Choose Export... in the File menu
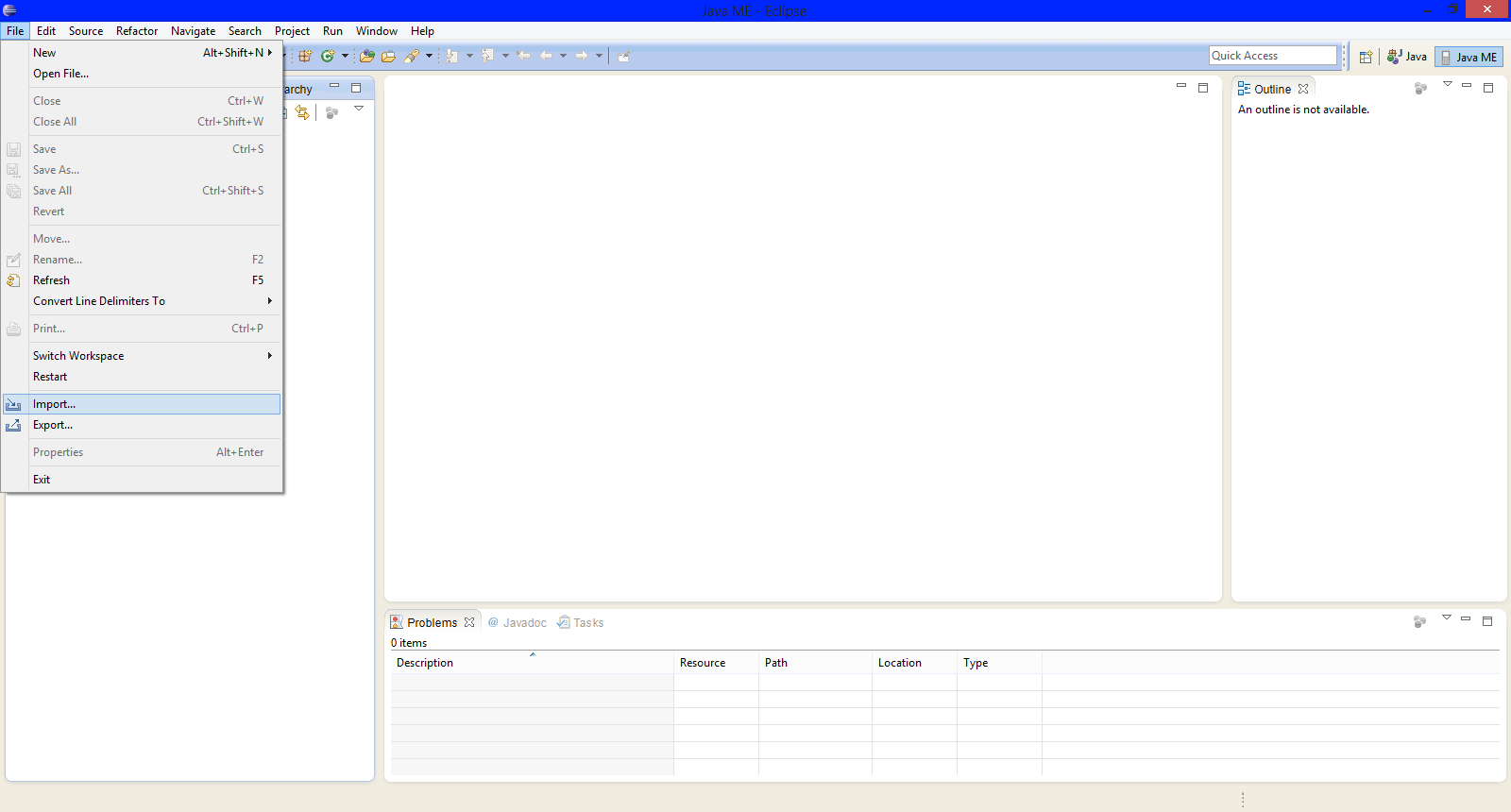 click(53, 425)
